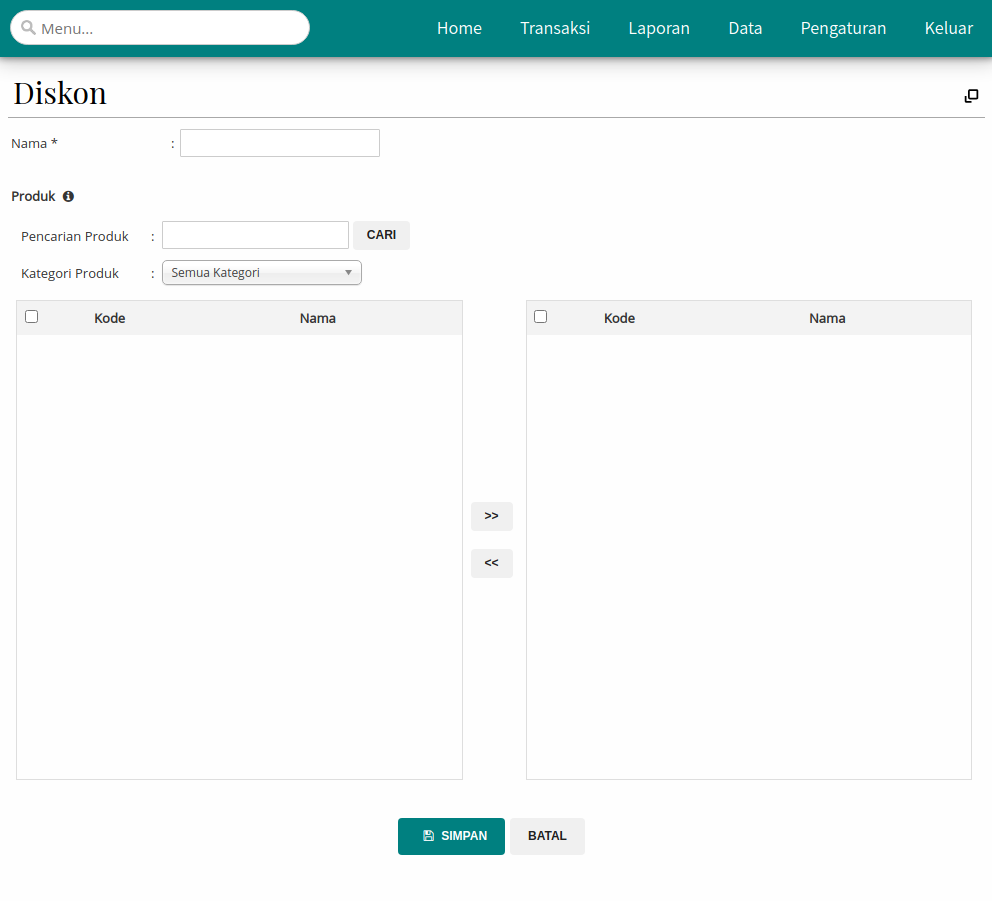
Task: Click the Produk info icon
Action: [68, 197]
